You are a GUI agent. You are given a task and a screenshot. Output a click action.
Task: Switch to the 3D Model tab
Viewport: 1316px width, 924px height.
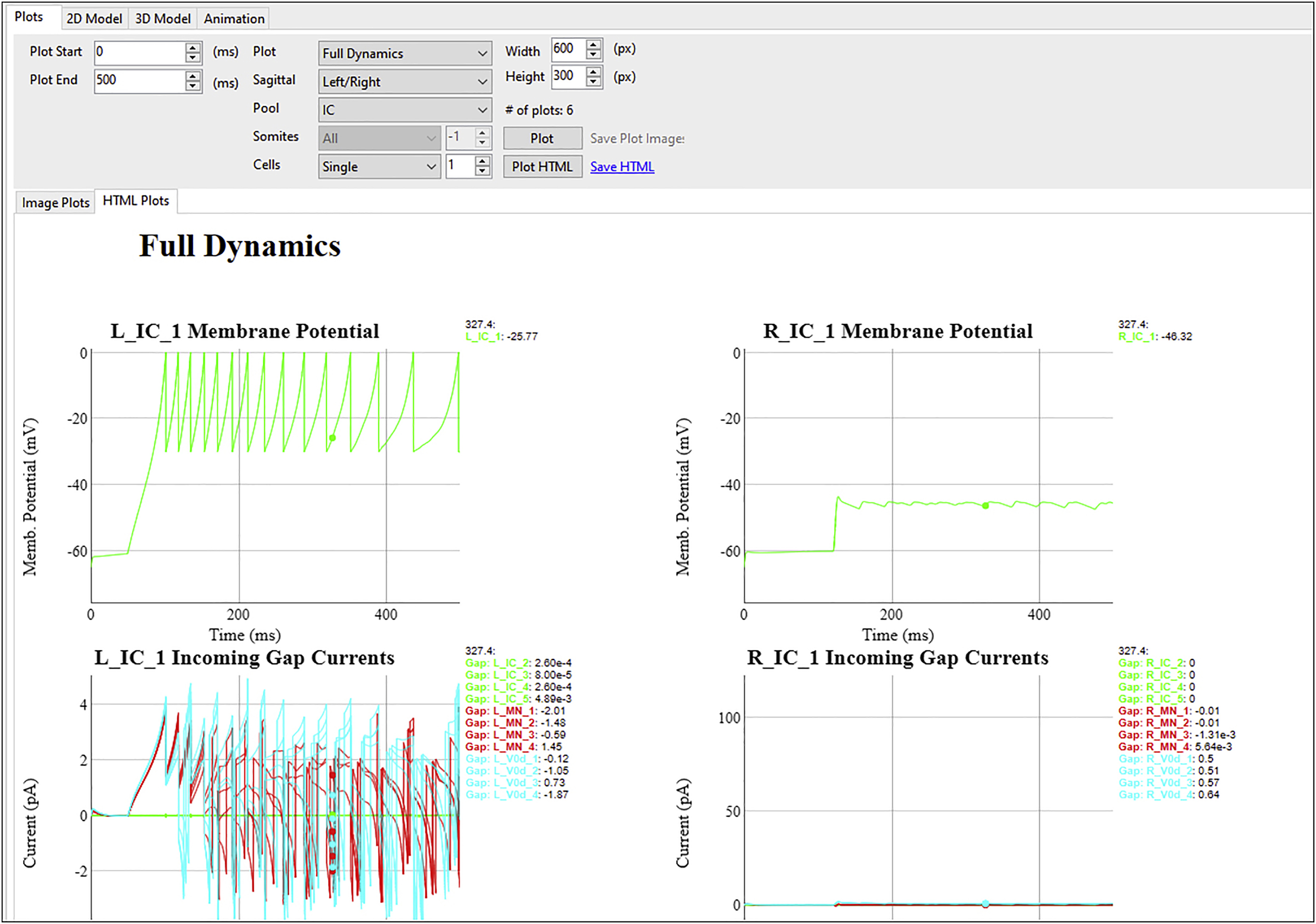point(163,19)
